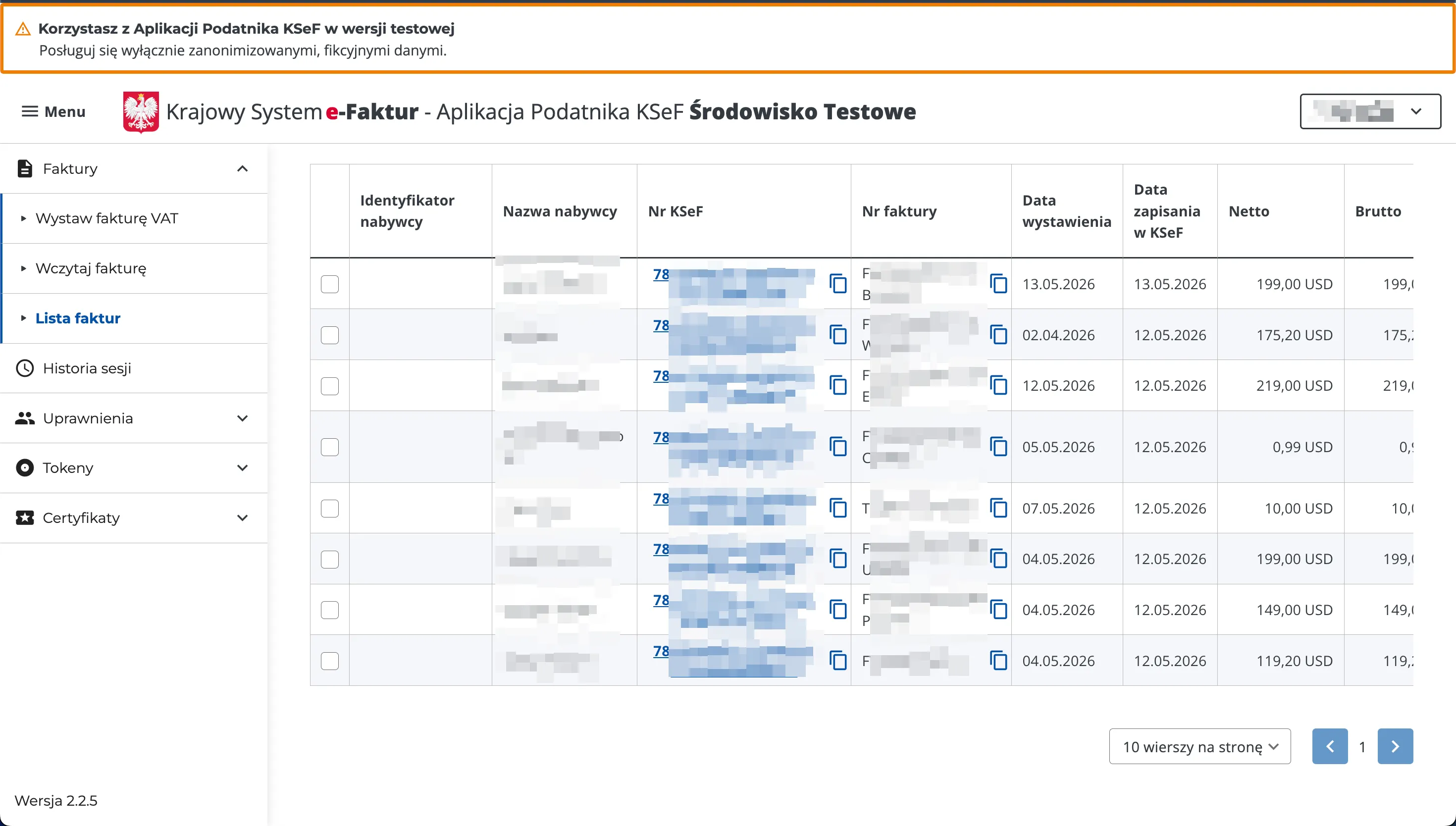Image resolution: width=1456 pixels, height=826 pixels.
Task: Copy KSeF number in the 10,00 USD row
Action: pyautogui.click(x=838, y=508)
